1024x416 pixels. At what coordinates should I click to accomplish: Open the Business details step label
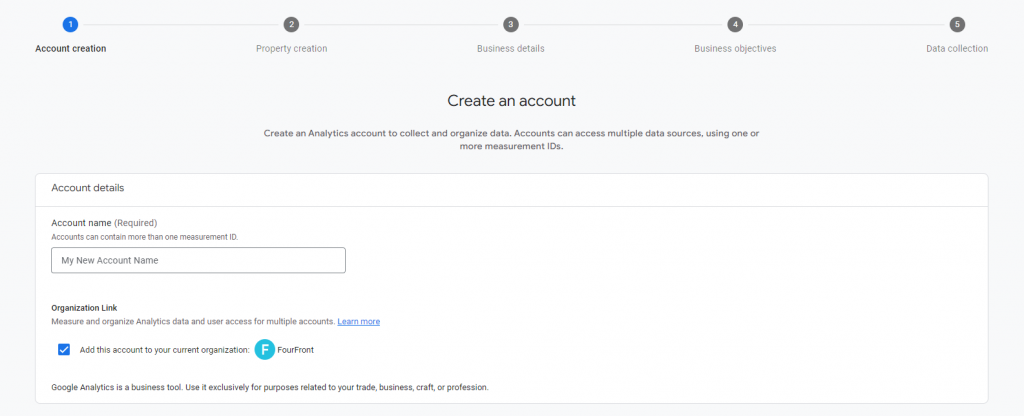tap(511, 48)
